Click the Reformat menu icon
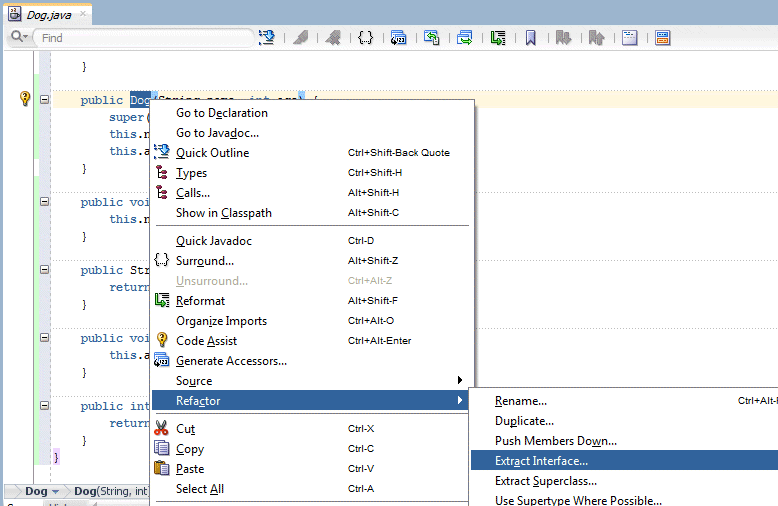 162,300
